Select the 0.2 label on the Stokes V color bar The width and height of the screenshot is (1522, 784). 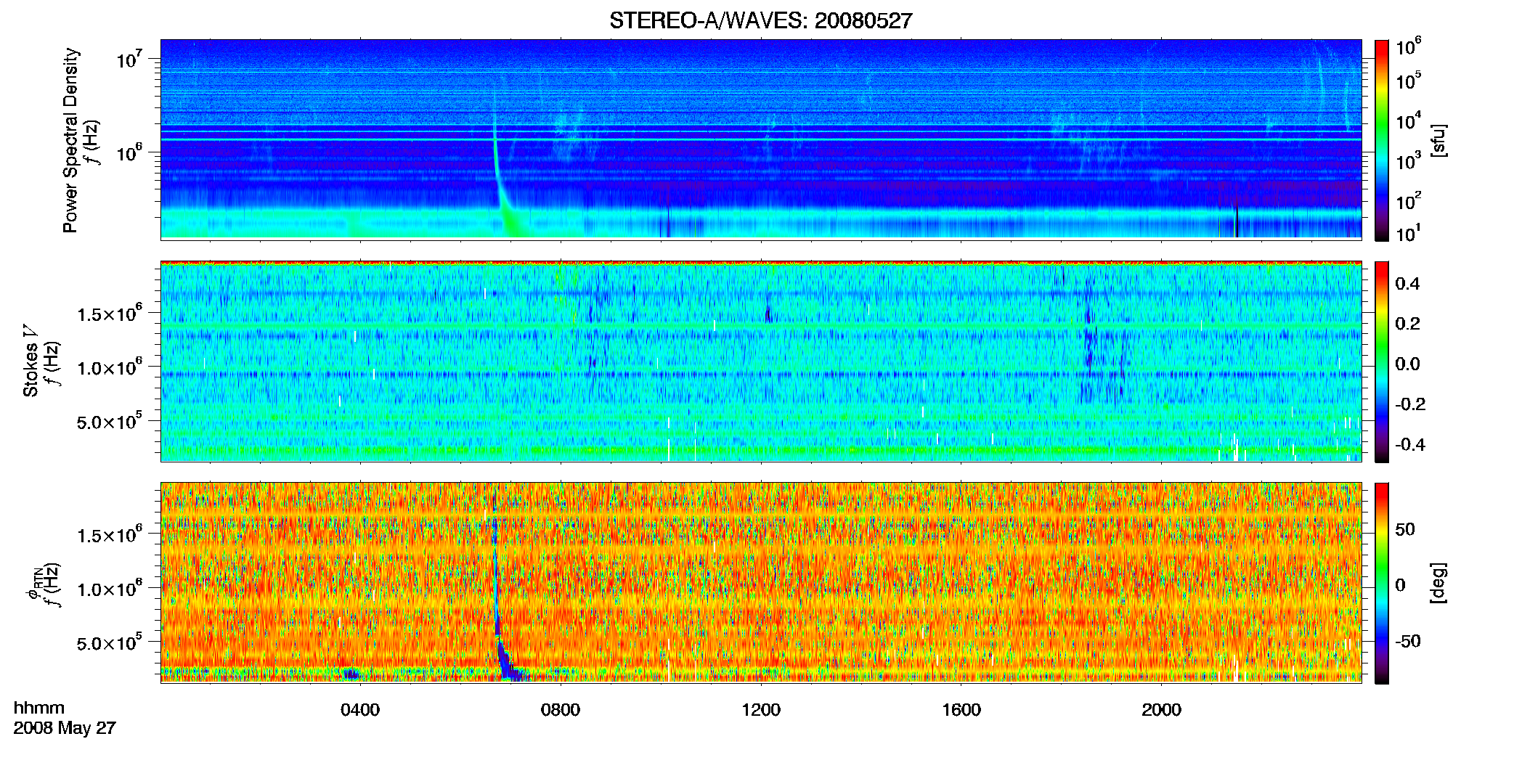coord(1407,324)
